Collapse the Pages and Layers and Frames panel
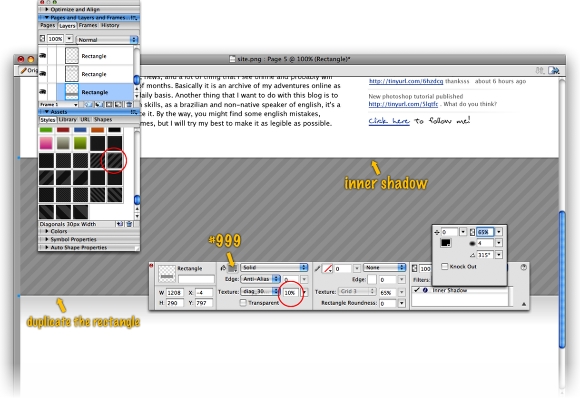Viewport: 580px width, 398px height. (47, 17)
